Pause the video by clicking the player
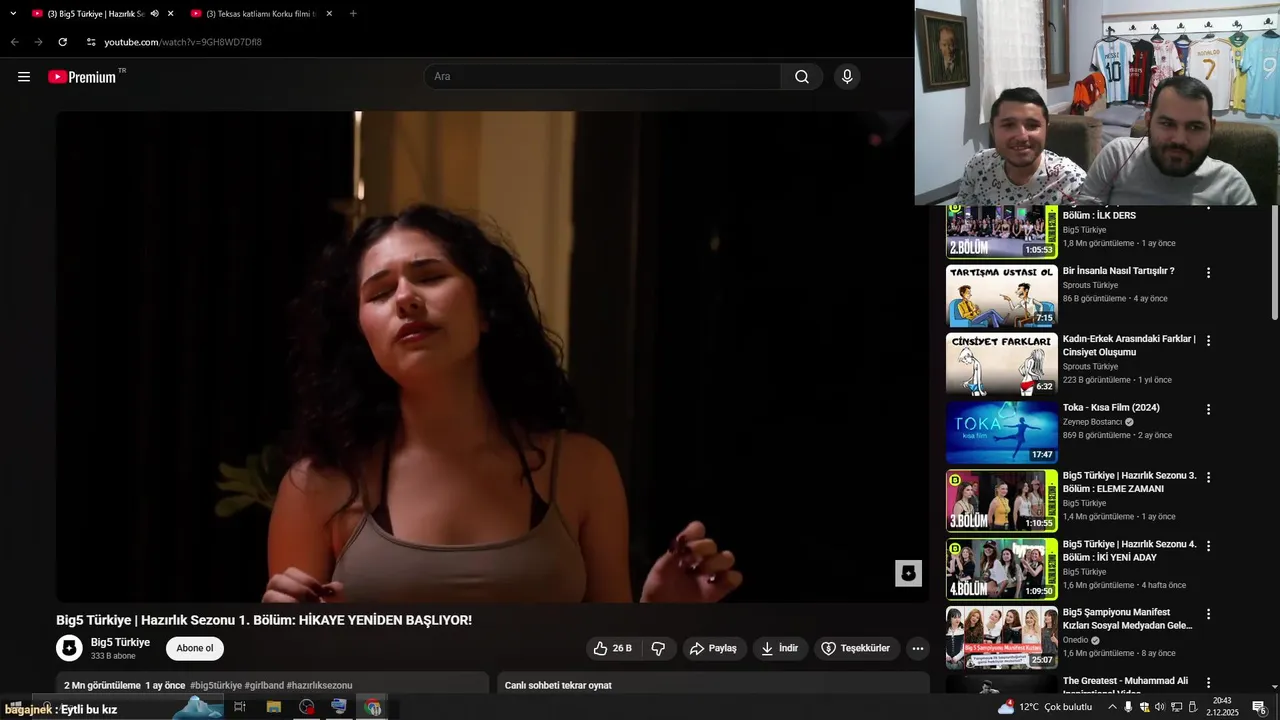The height and width of the screenshot is (720, 1280). click(492, 356)
